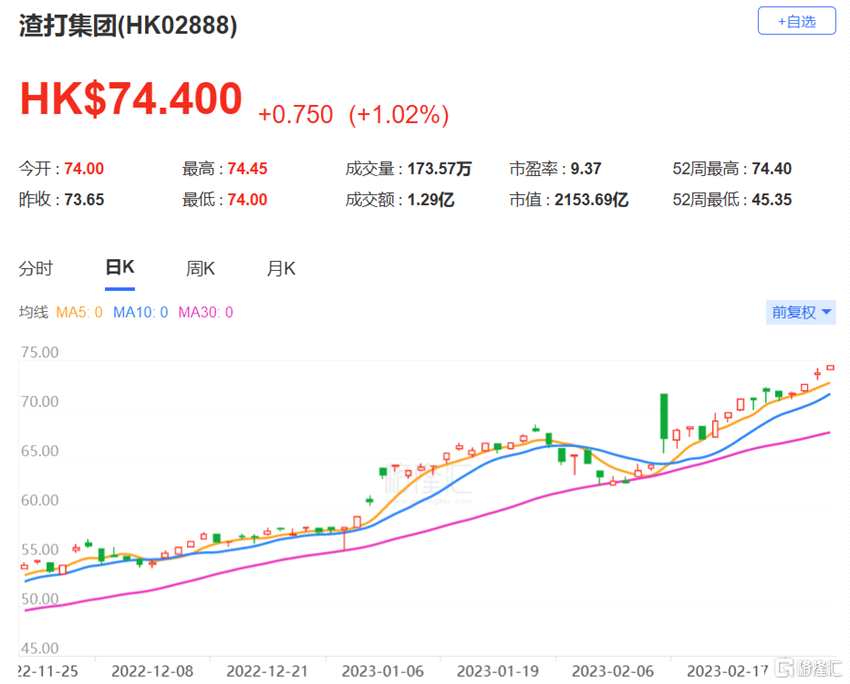Screen dimensions: 850x684
Task: Click the +0.750 change value
Action: (295, 114)
